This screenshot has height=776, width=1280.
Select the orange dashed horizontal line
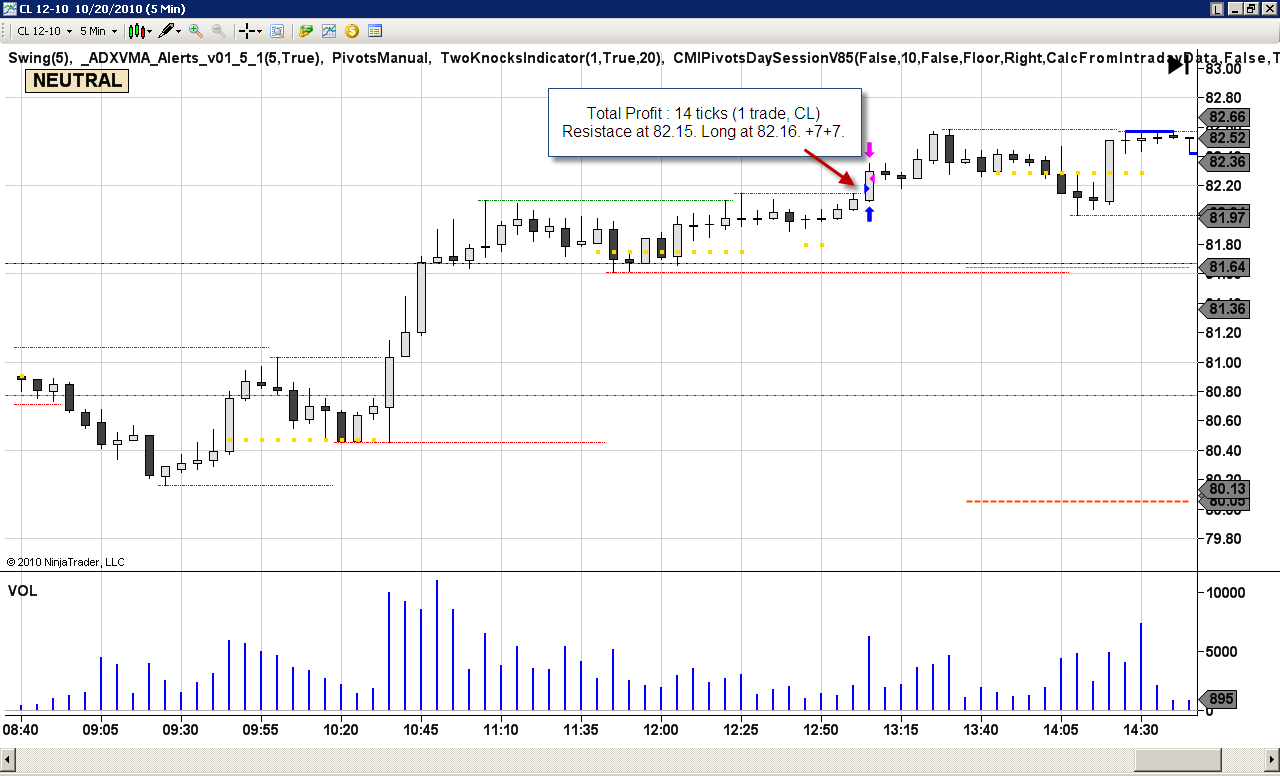1077,501
